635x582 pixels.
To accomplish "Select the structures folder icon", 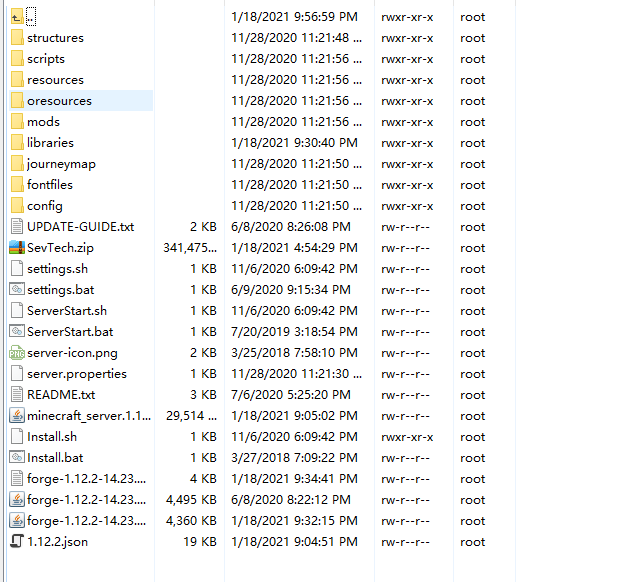I will 17,38.
